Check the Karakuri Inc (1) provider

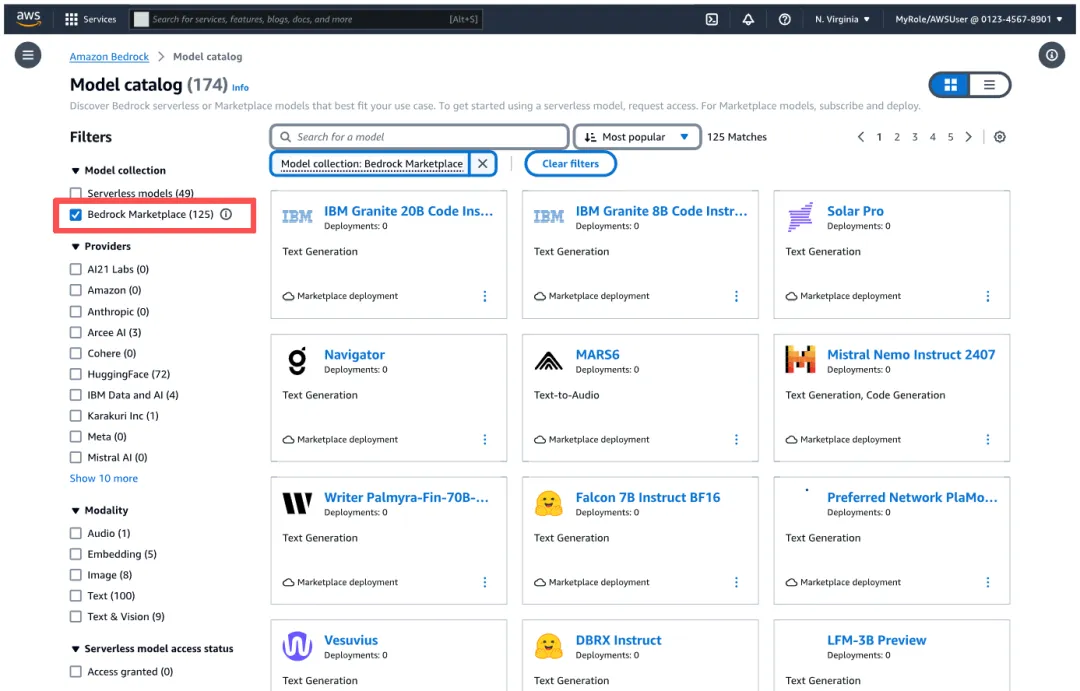[x=76, y=416]
